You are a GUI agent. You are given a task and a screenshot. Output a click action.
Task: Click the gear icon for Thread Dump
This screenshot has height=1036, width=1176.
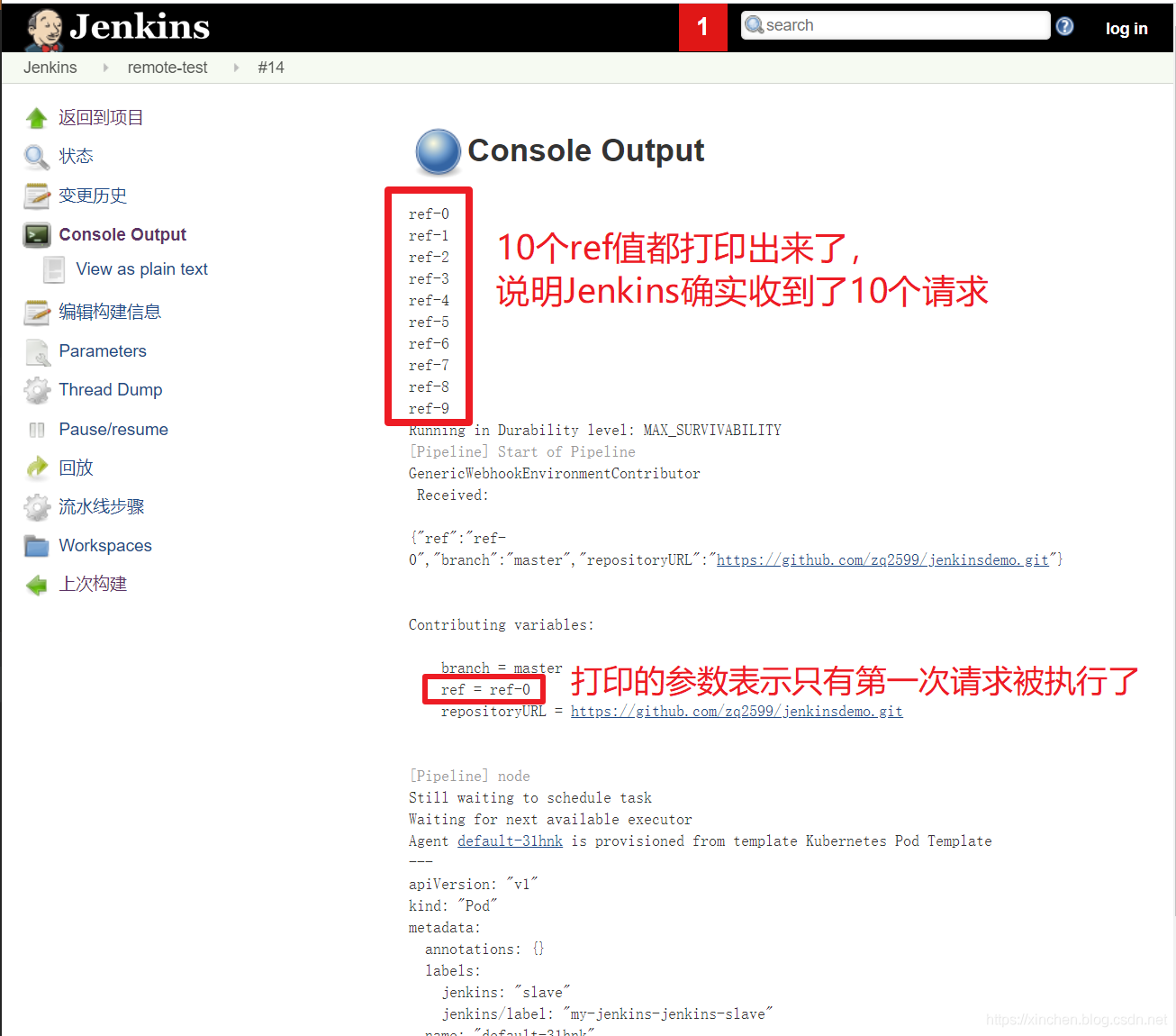37,390
